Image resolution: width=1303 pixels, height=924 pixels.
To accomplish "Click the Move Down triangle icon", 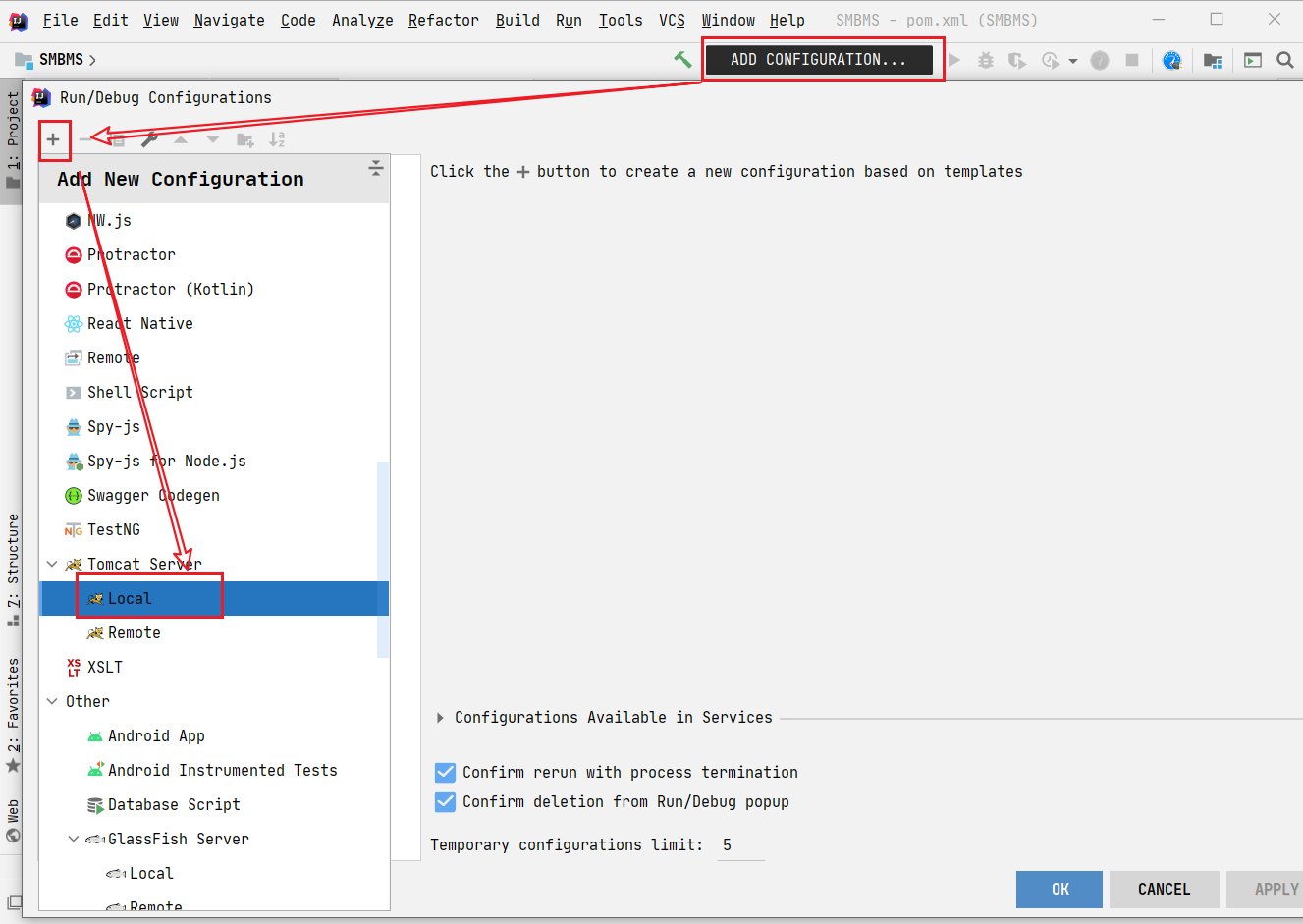I will pos(213,139).
